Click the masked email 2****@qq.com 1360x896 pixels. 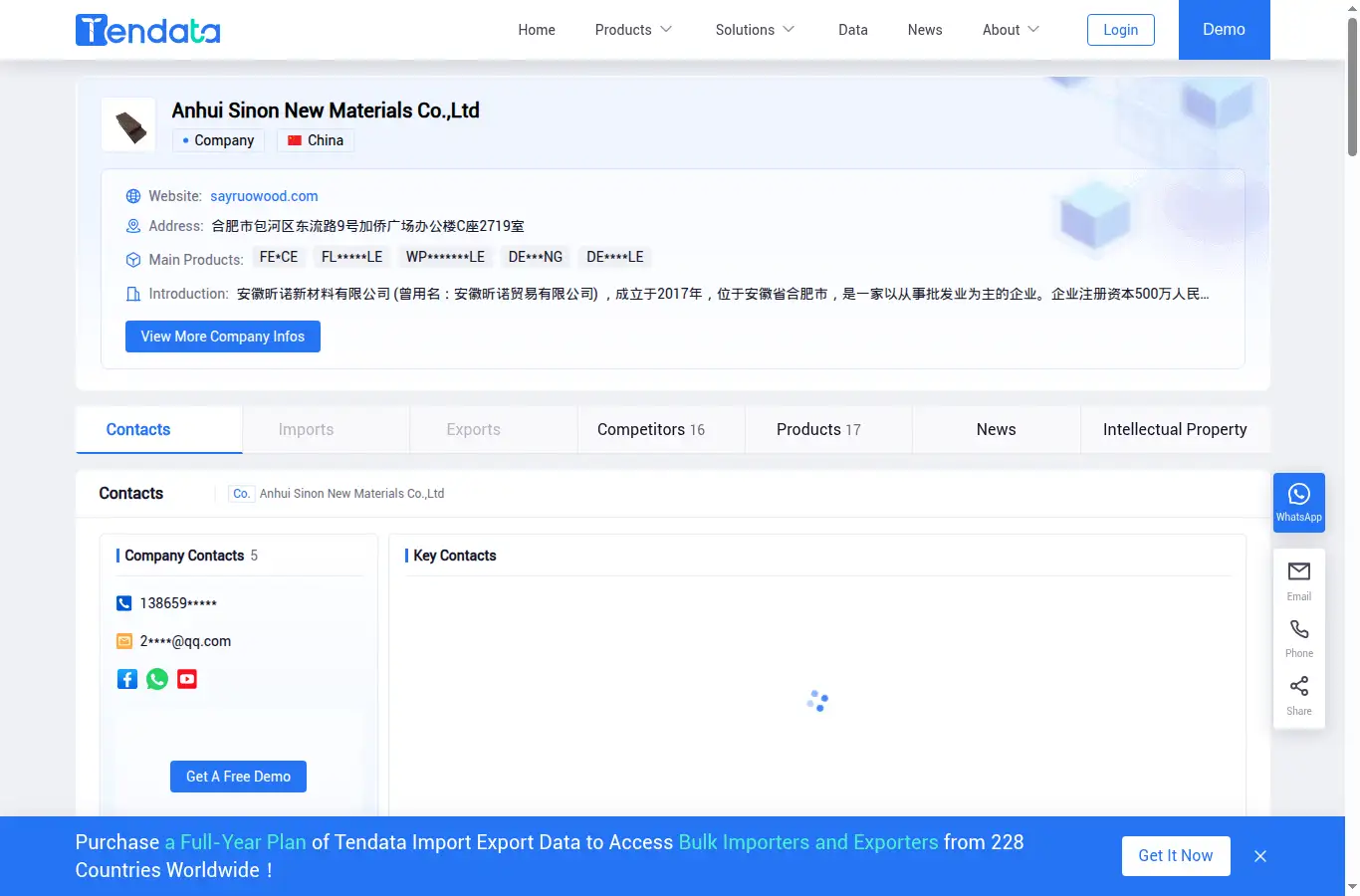pyautogui.click(x=185, y=641)
